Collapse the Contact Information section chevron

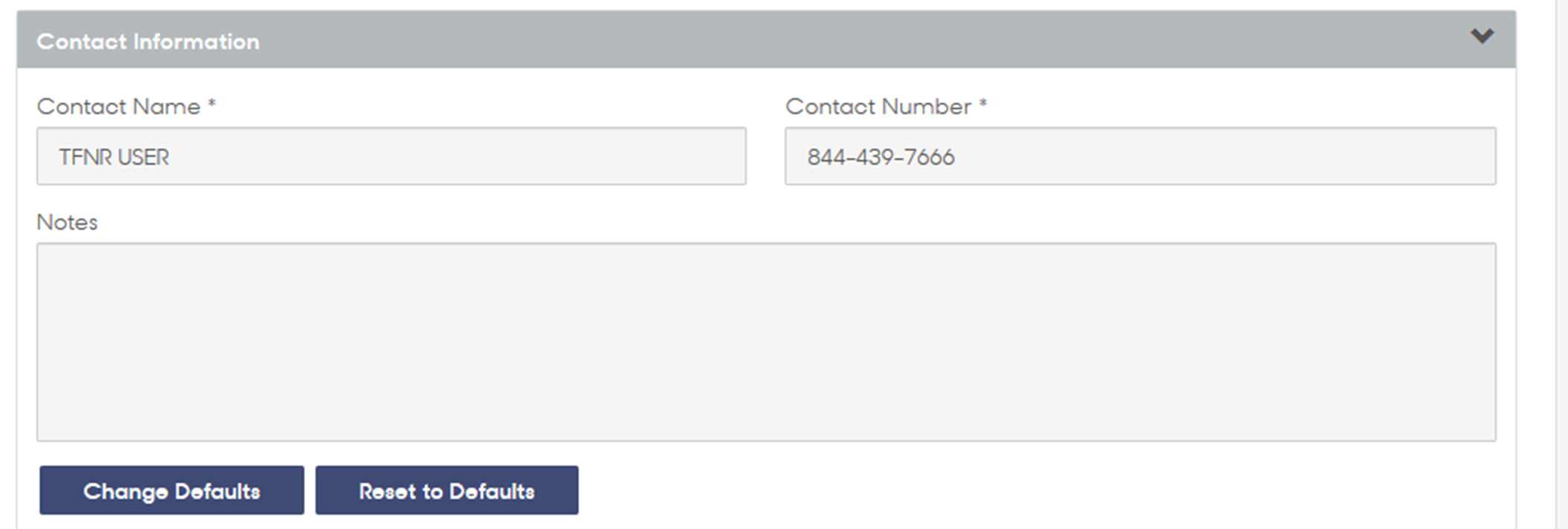pos(1482,36)
